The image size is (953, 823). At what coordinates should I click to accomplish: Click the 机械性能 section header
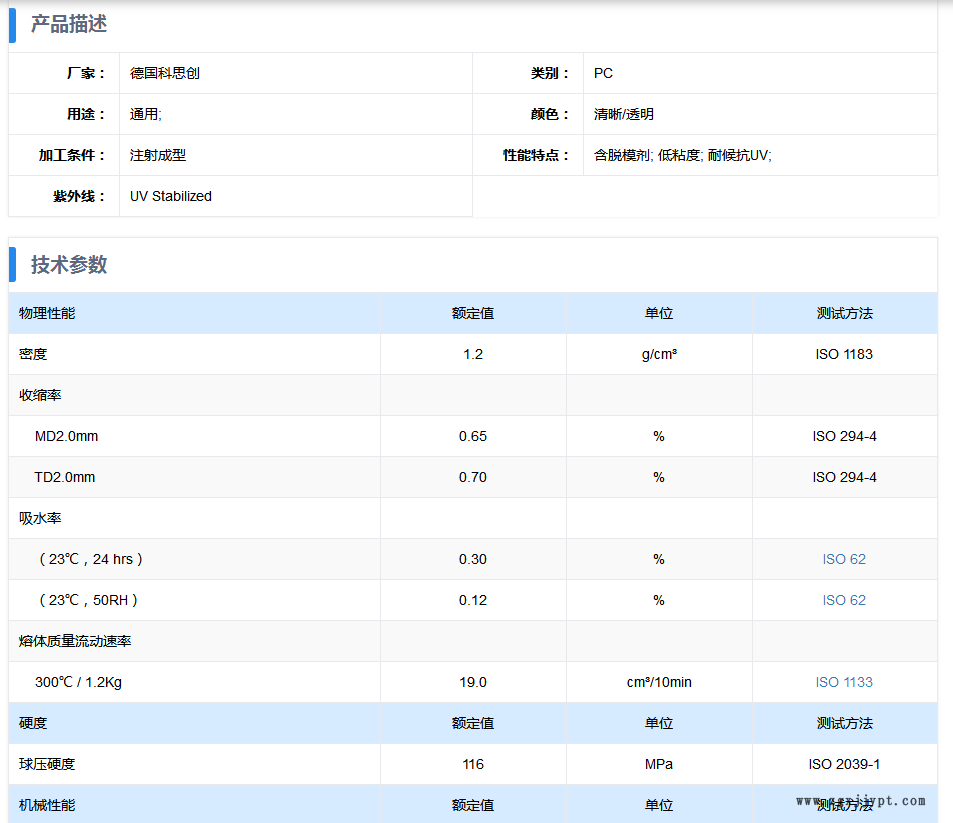coord(47,805)
